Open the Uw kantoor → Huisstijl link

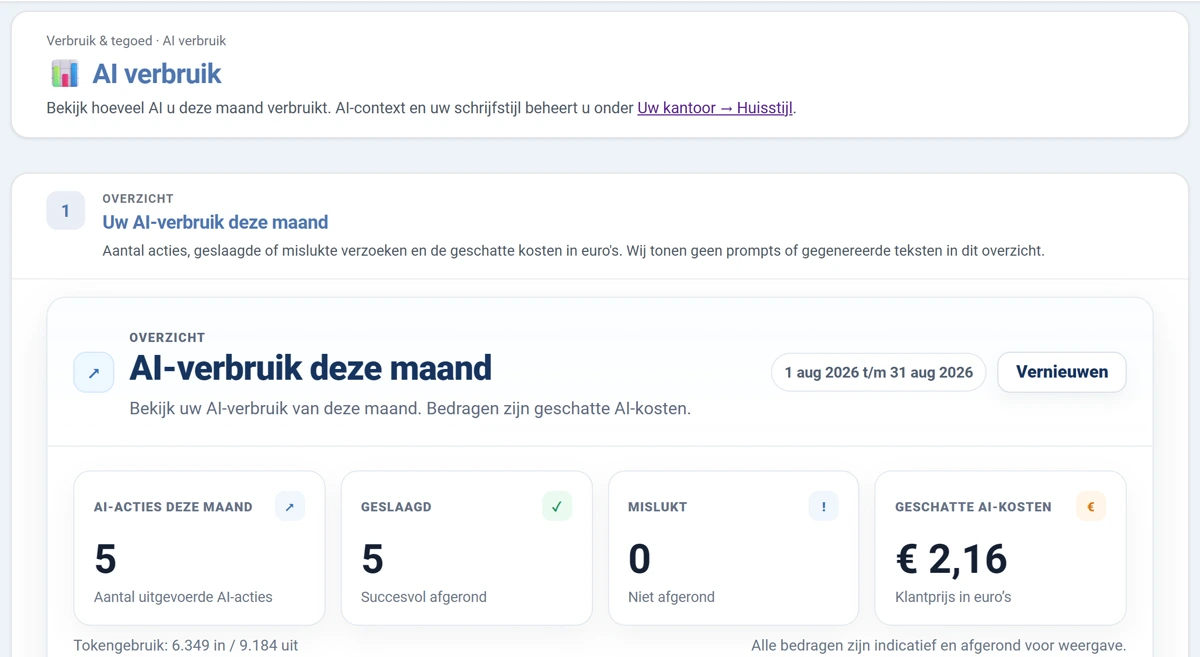(x=715, y=107)
